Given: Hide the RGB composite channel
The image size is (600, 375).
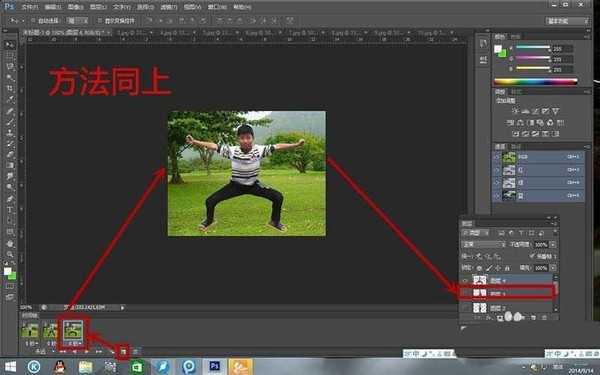Looking at the screenshot, I should (x=497, y=157).
